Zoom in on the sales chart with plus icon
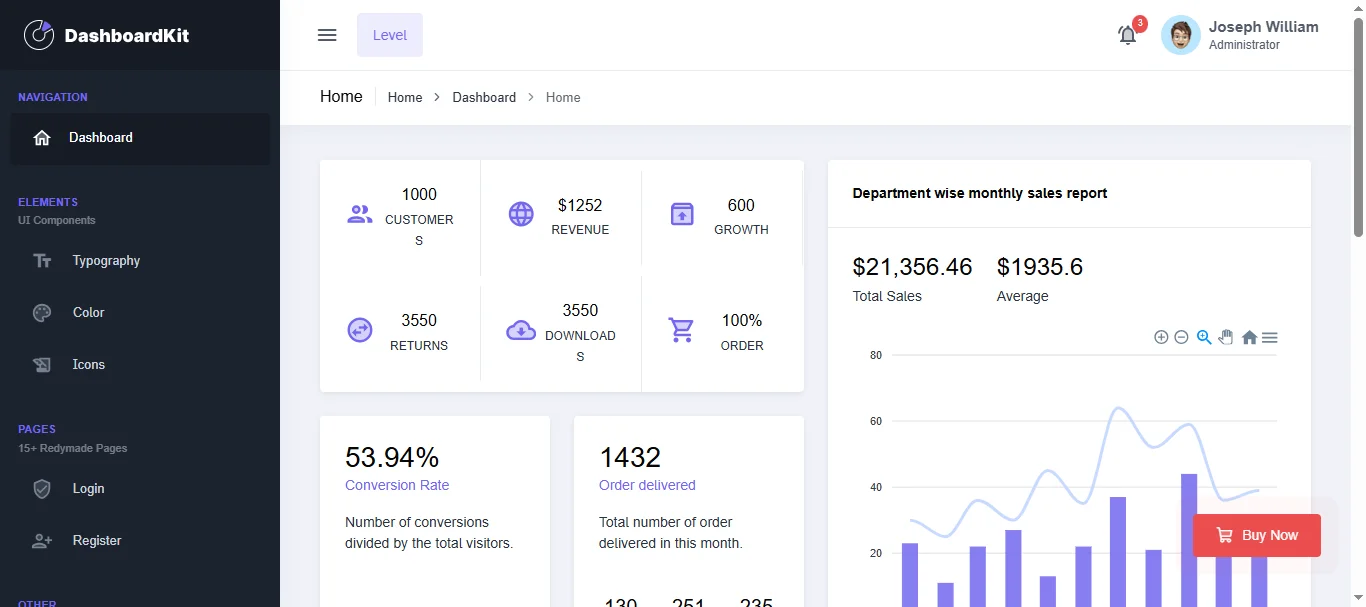Screen dimensions: 1366x607 coord(1161,337)
